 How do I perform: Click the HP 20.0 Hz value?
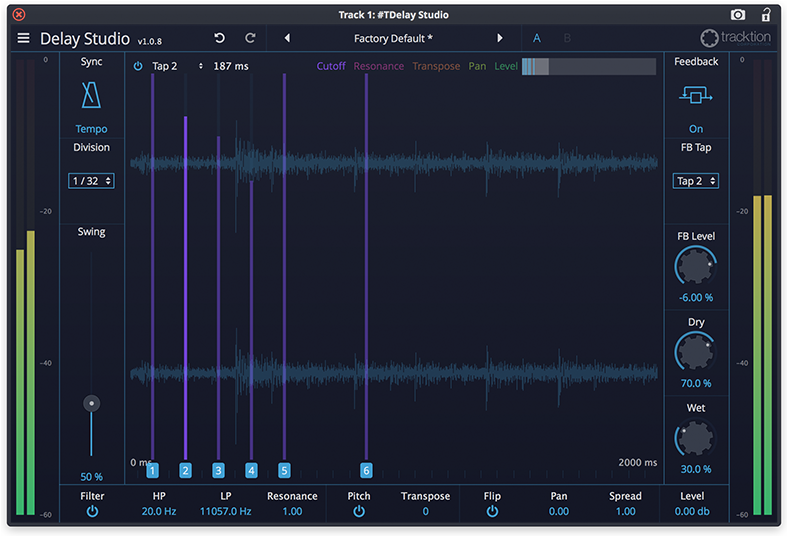(x=159, y=512)
